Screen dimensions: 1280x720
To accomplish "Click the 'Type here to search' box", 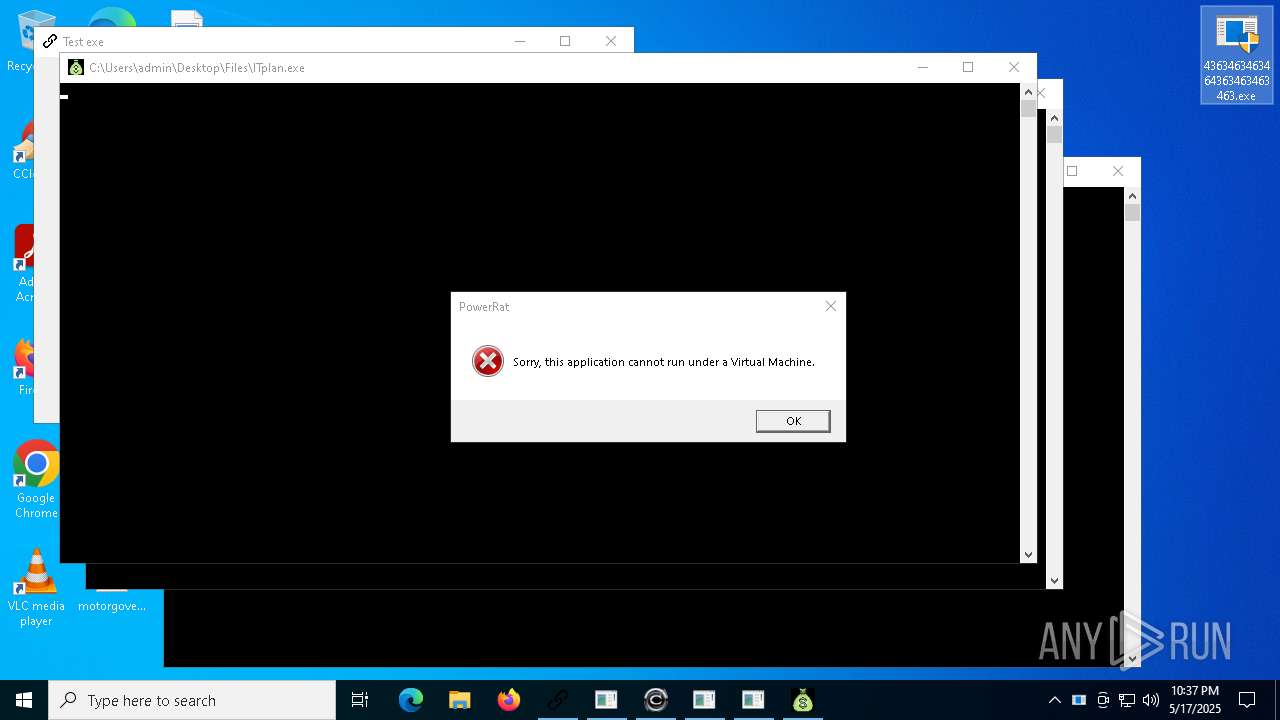I will point(192,700).
